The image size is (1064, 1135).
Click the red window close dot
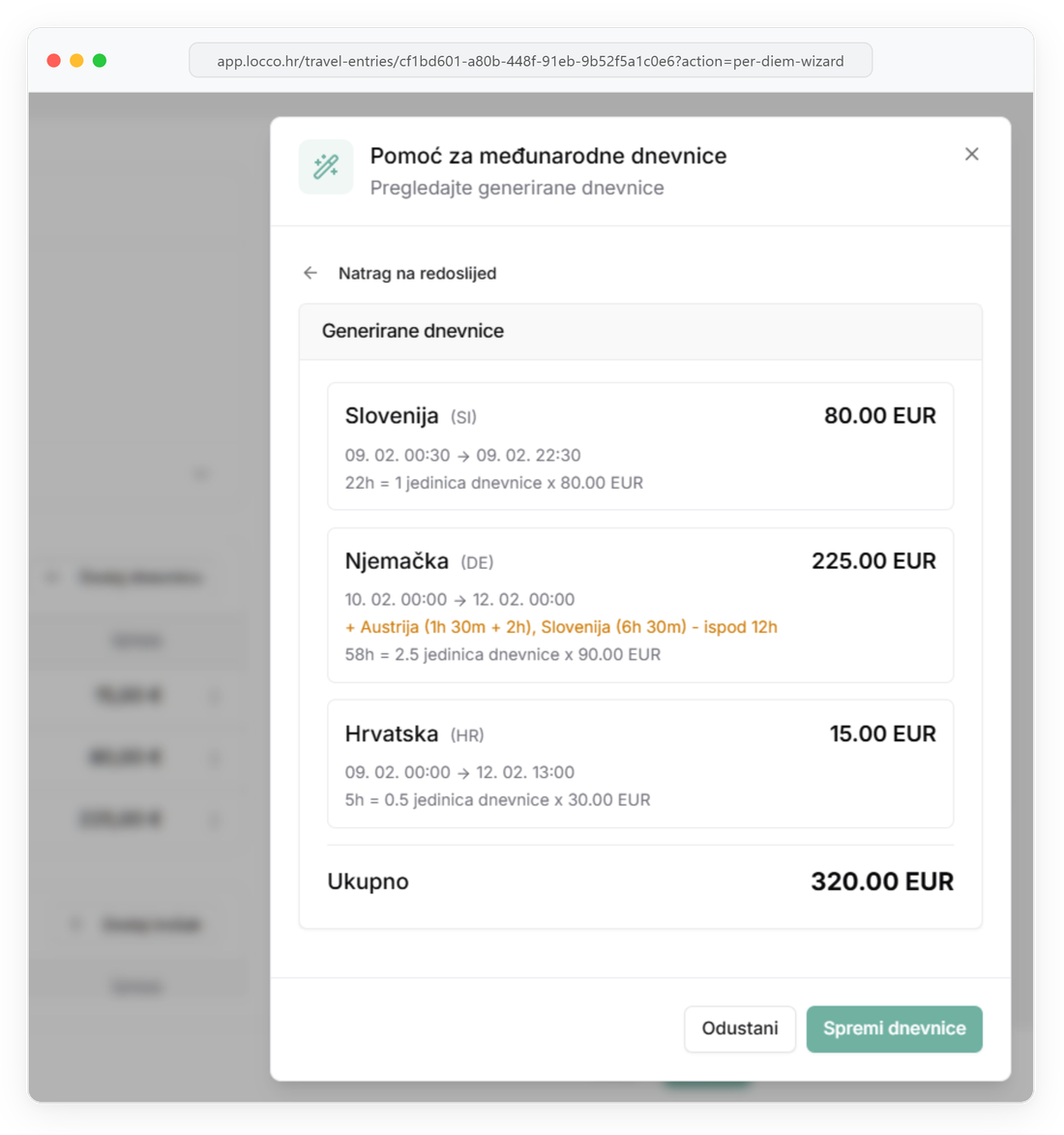pyautogui.click(x=54, y=61)
